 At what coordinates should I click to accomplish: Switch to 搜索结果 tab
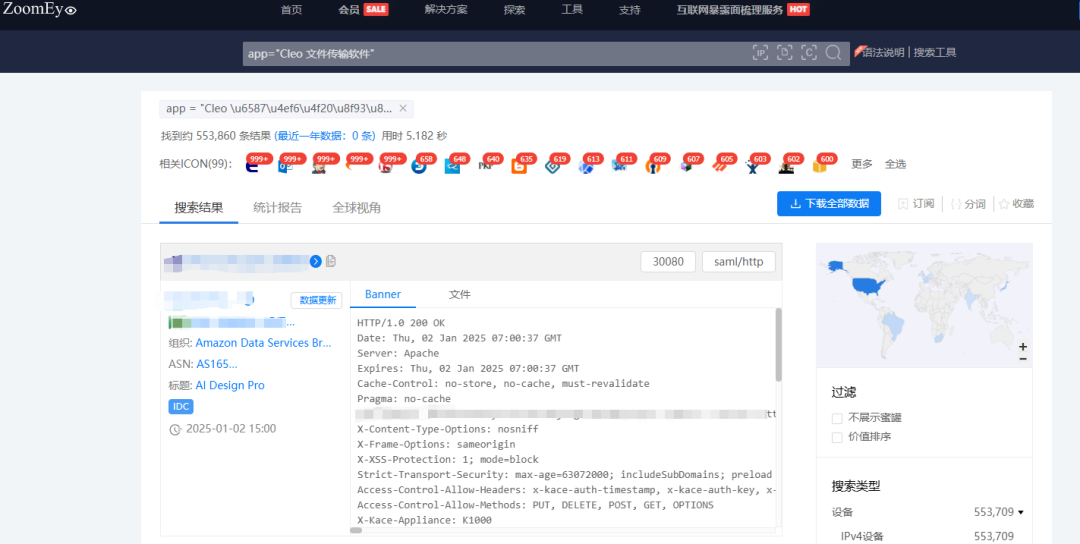[198, 207]
